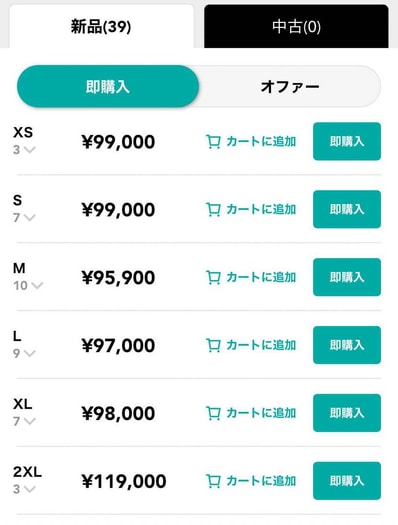The image size is (398, 525).
Task: Buy size S now with 即購入 button
Action: click(x=347, y=209)
